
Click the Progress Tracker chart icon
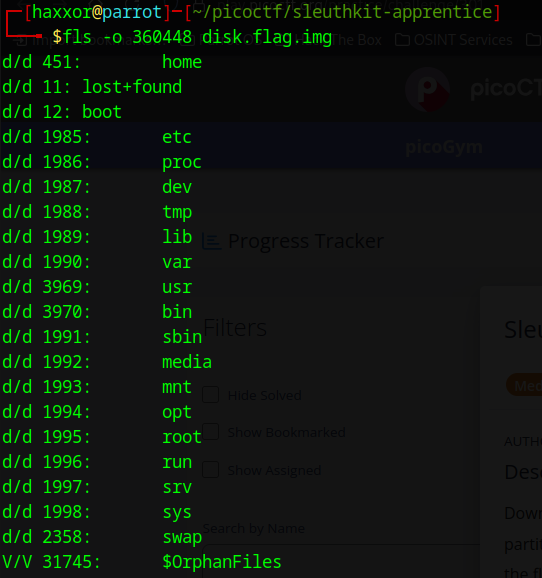coord(212,242)
